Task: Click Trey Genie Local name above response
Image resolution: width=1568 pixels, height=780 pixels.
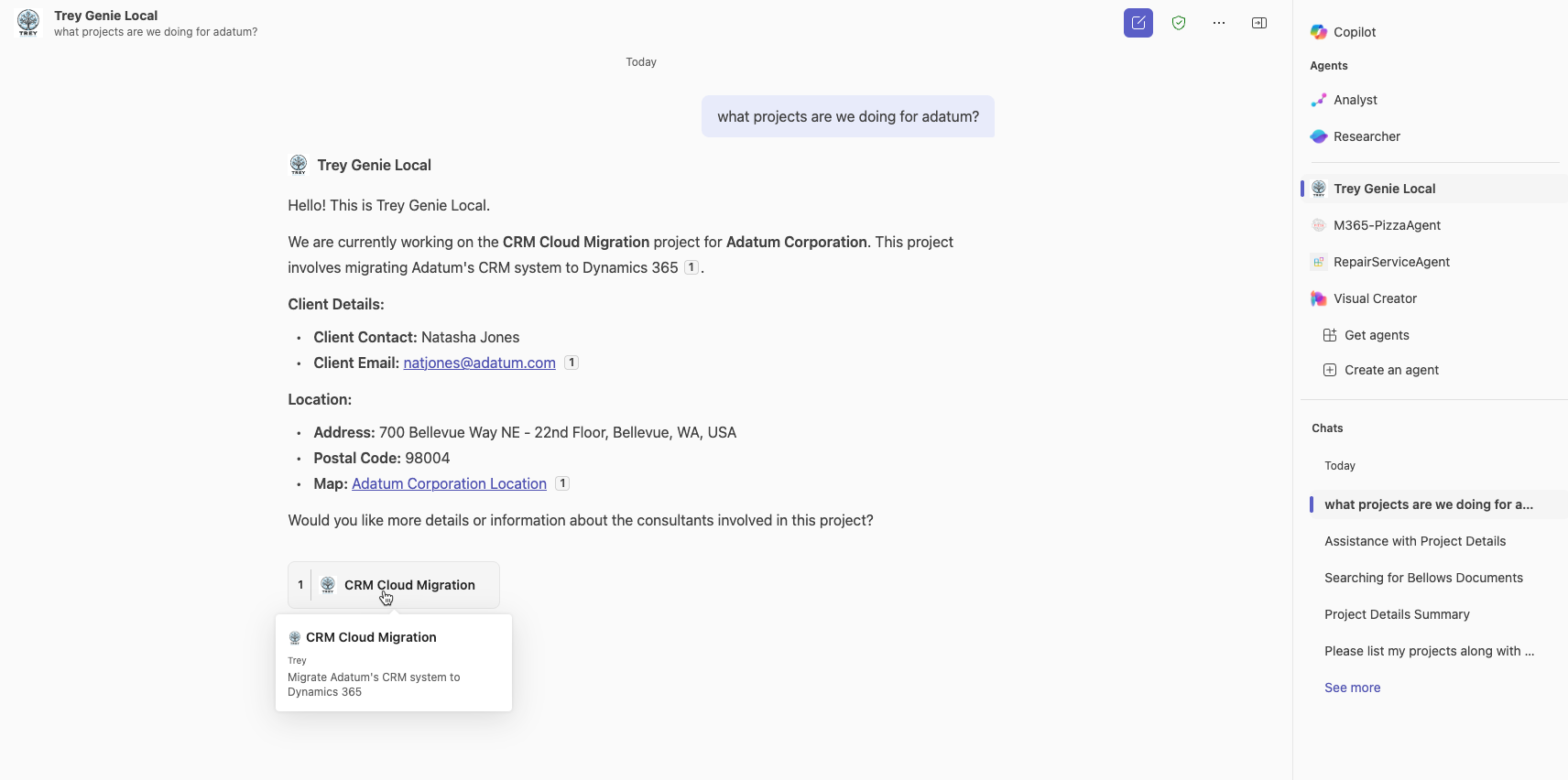Action: coord(374,165)
